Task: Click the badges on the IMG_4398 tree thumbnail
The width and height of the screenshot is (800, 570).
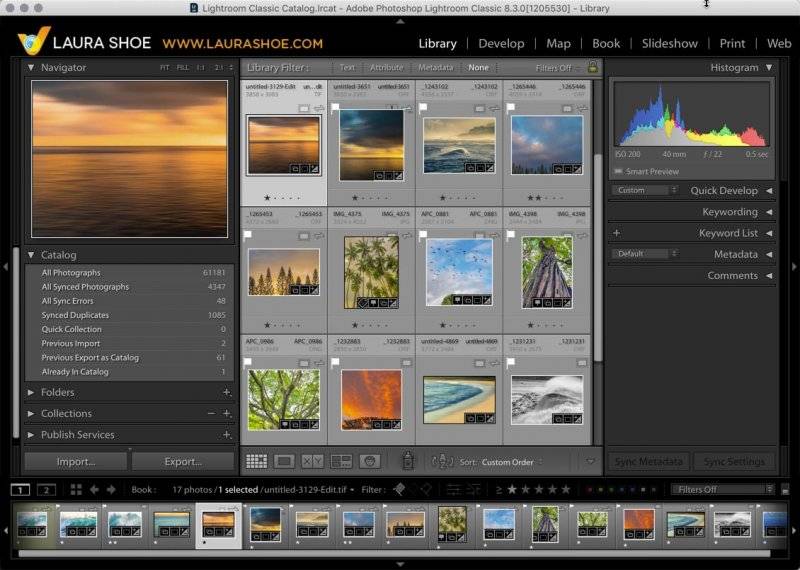Action: (553, 303)
